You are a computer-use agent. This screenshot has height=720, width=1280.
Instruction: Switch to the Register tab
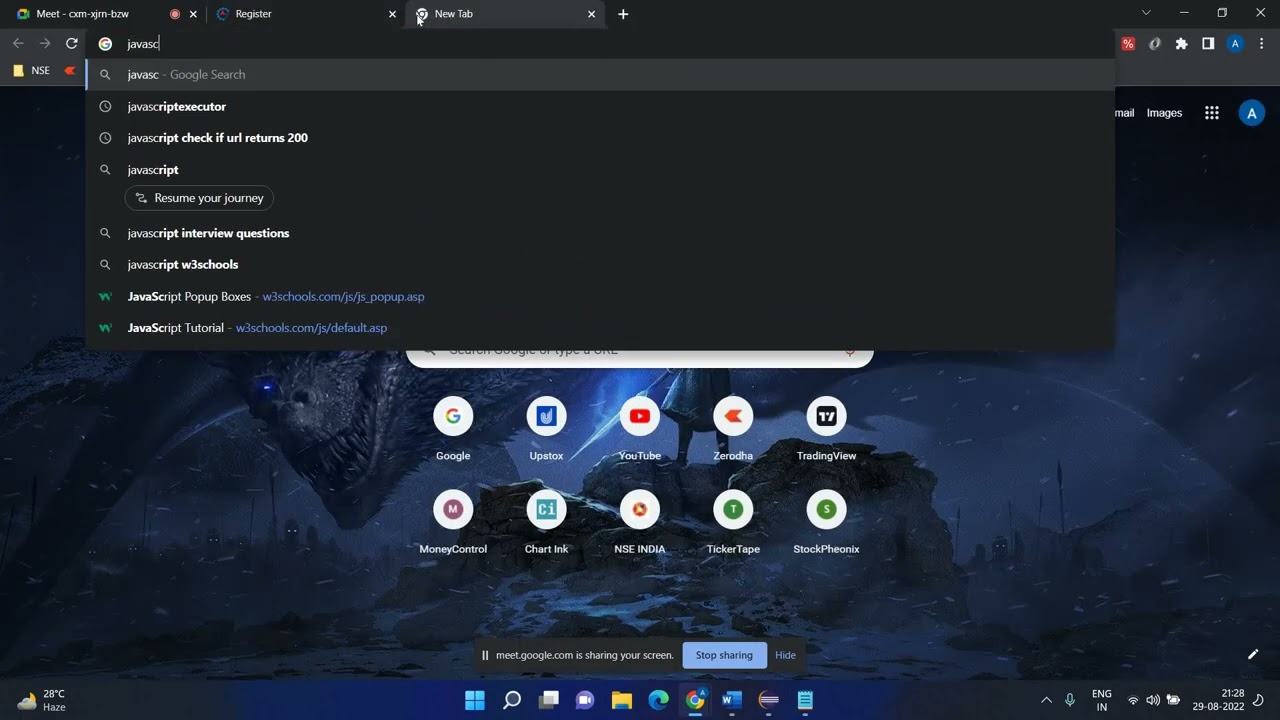click(x=305, y=14)
